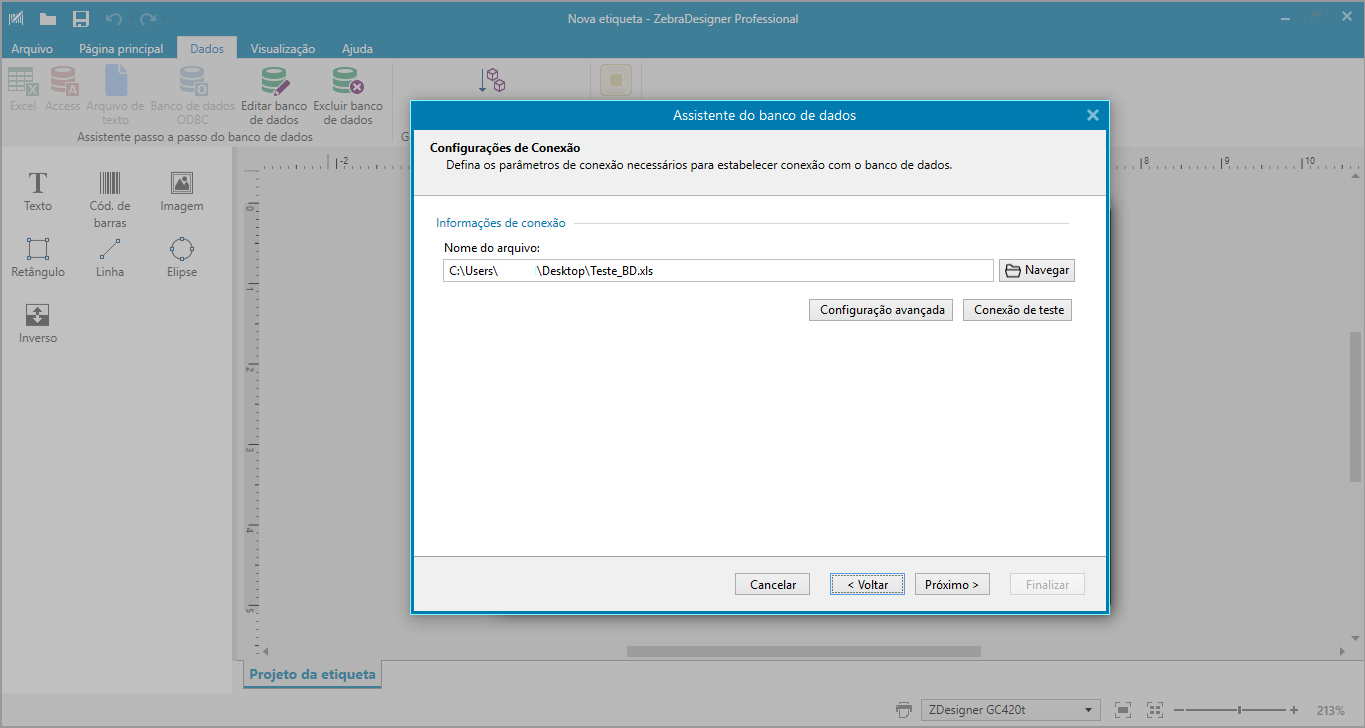Screen dimensions: 1365x728
Task: Open Editar banco de dados
Action: [x=273, y=95]
